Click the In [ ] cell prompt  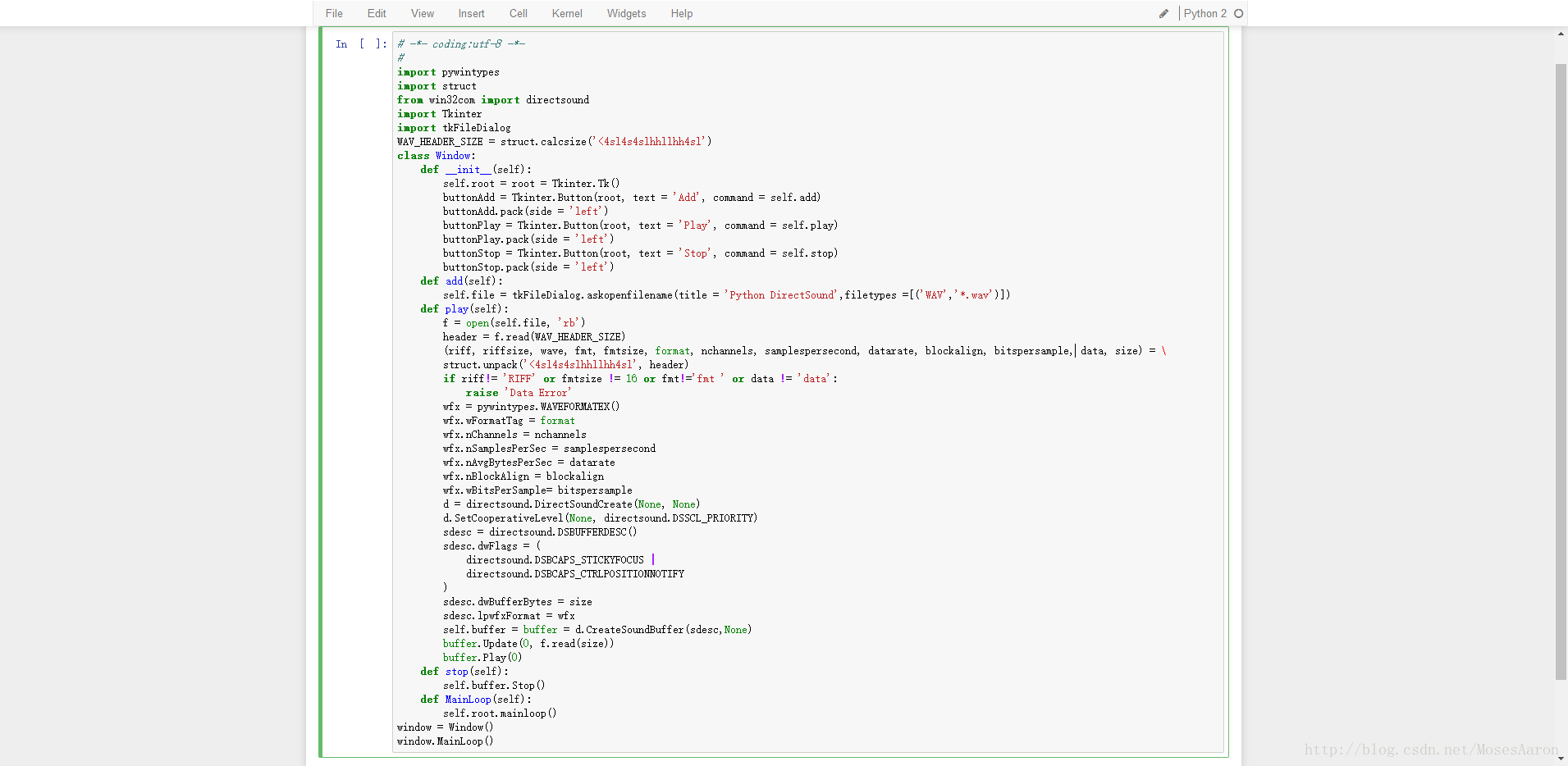click(x=361, y=44)
